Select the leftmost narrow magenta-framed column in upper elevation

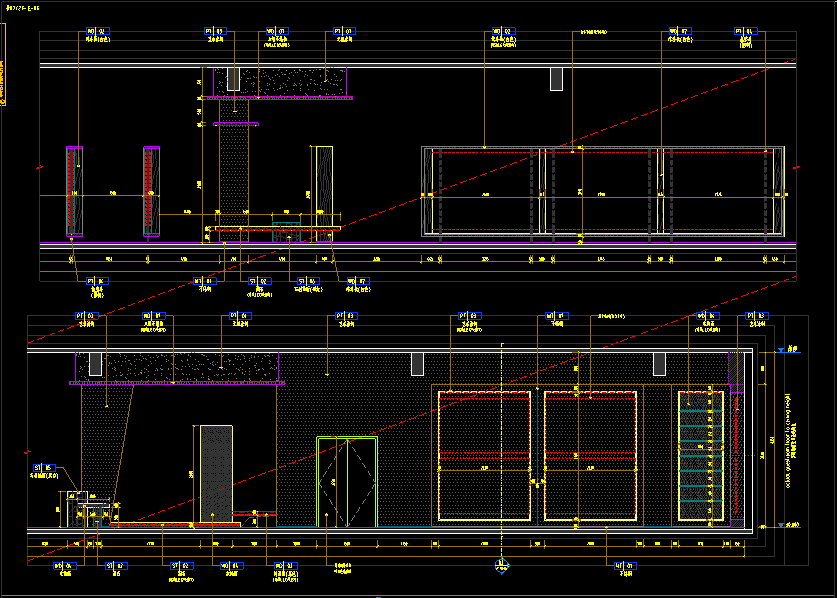tap(74, 191)
